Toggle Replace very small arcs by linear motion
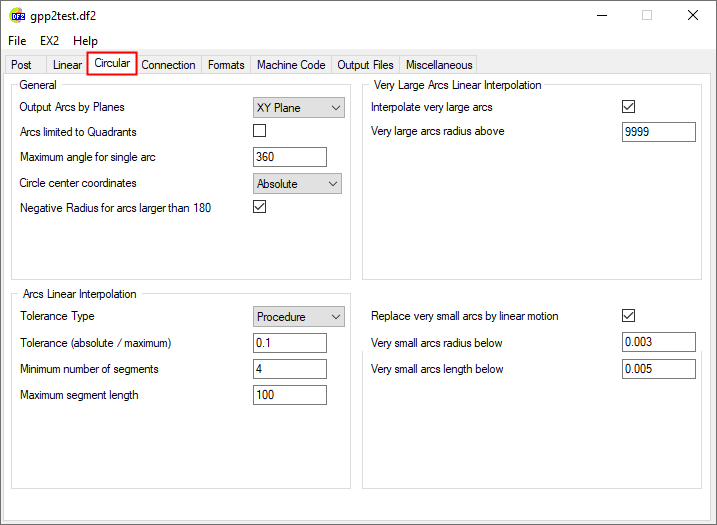Screen dimensions: 717x525 coord(629,316)
